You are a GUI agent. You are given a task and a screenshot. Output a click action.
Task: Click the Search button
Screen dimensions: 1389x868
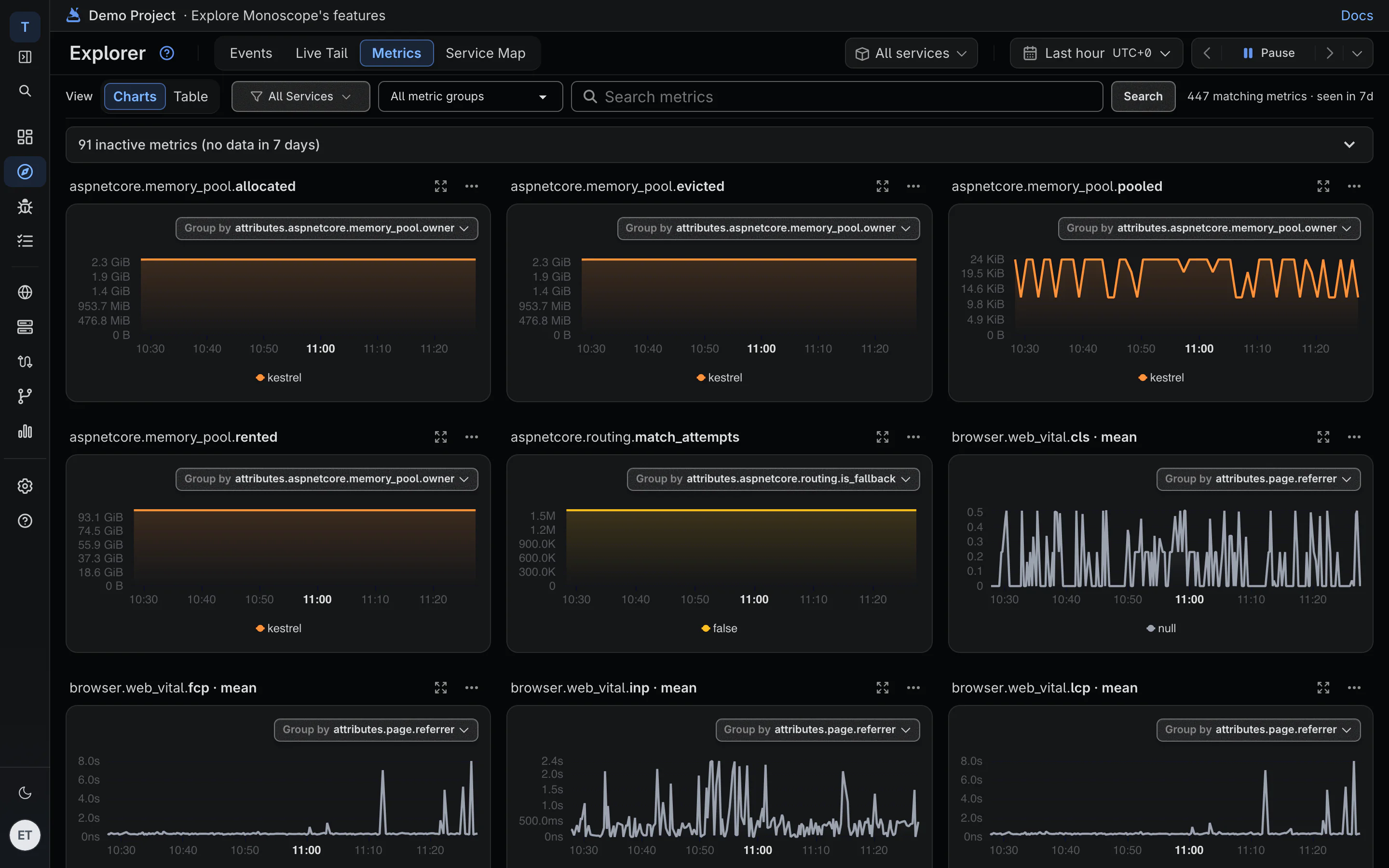[x=1143, y=96]
